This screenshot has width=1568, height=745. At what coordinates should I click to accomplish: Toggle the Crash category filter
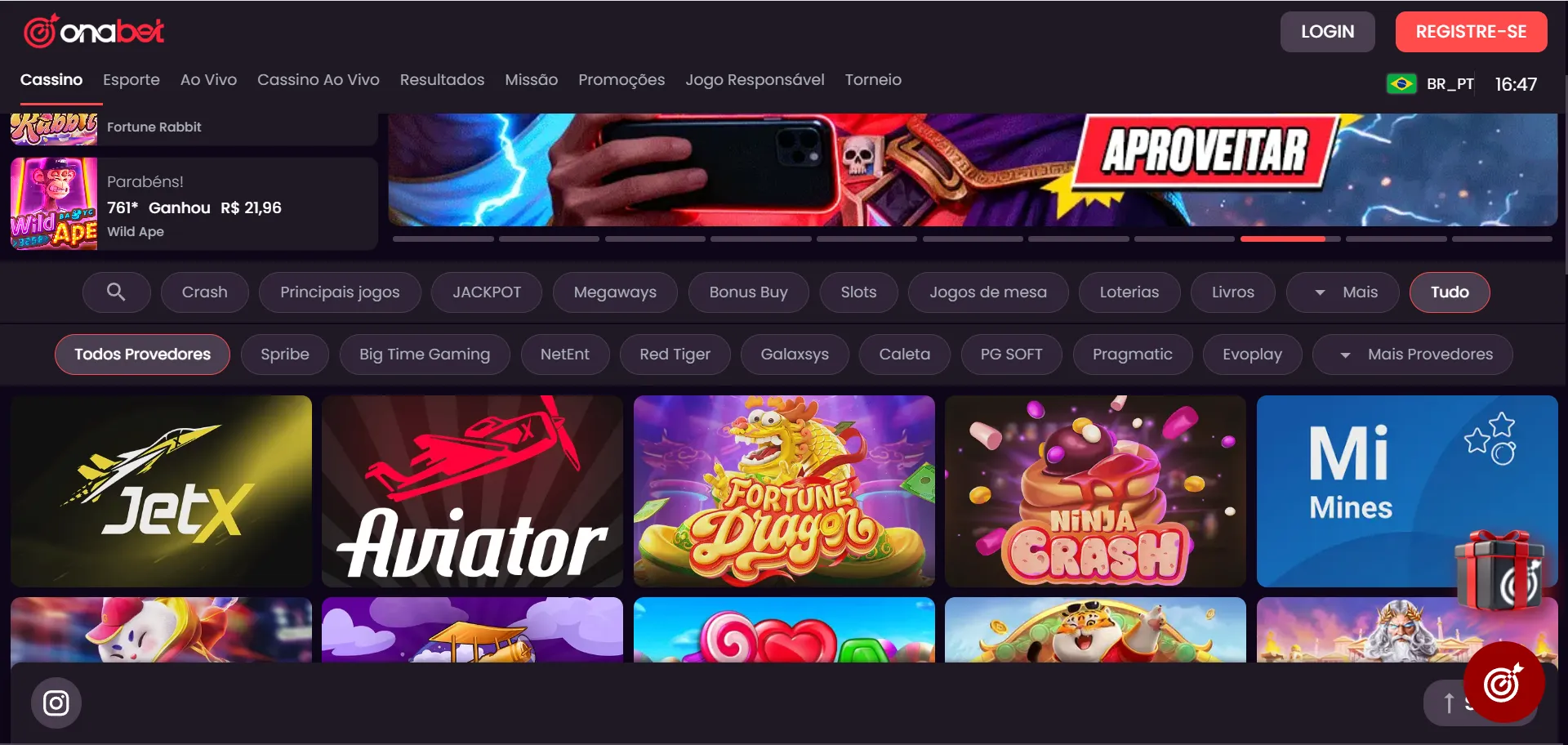click(205, 292)
